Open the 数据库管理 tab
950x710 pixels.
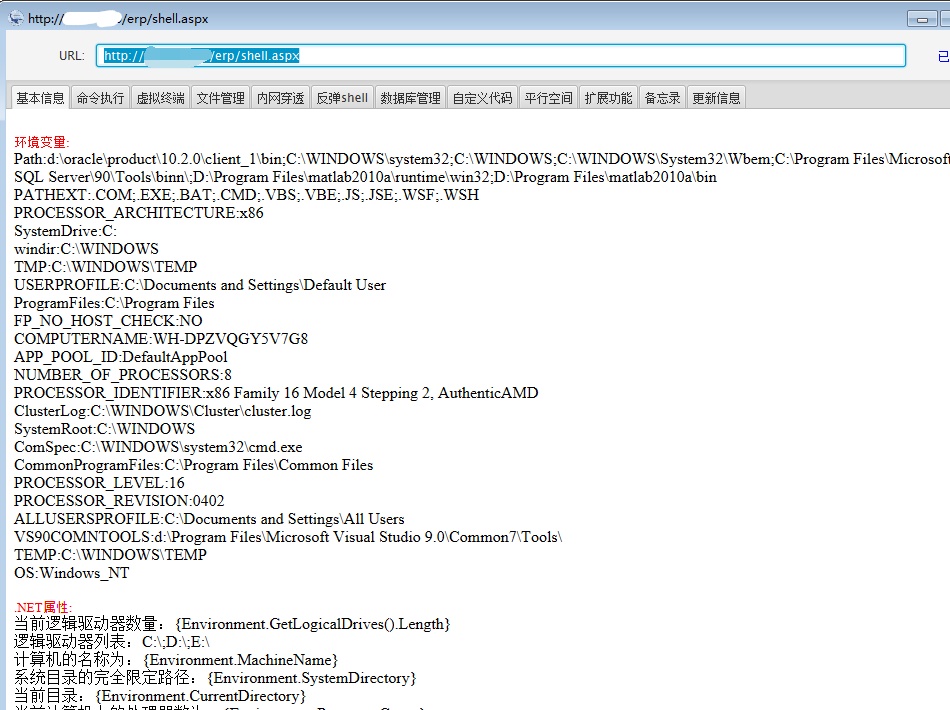click(x=410, y=98)
